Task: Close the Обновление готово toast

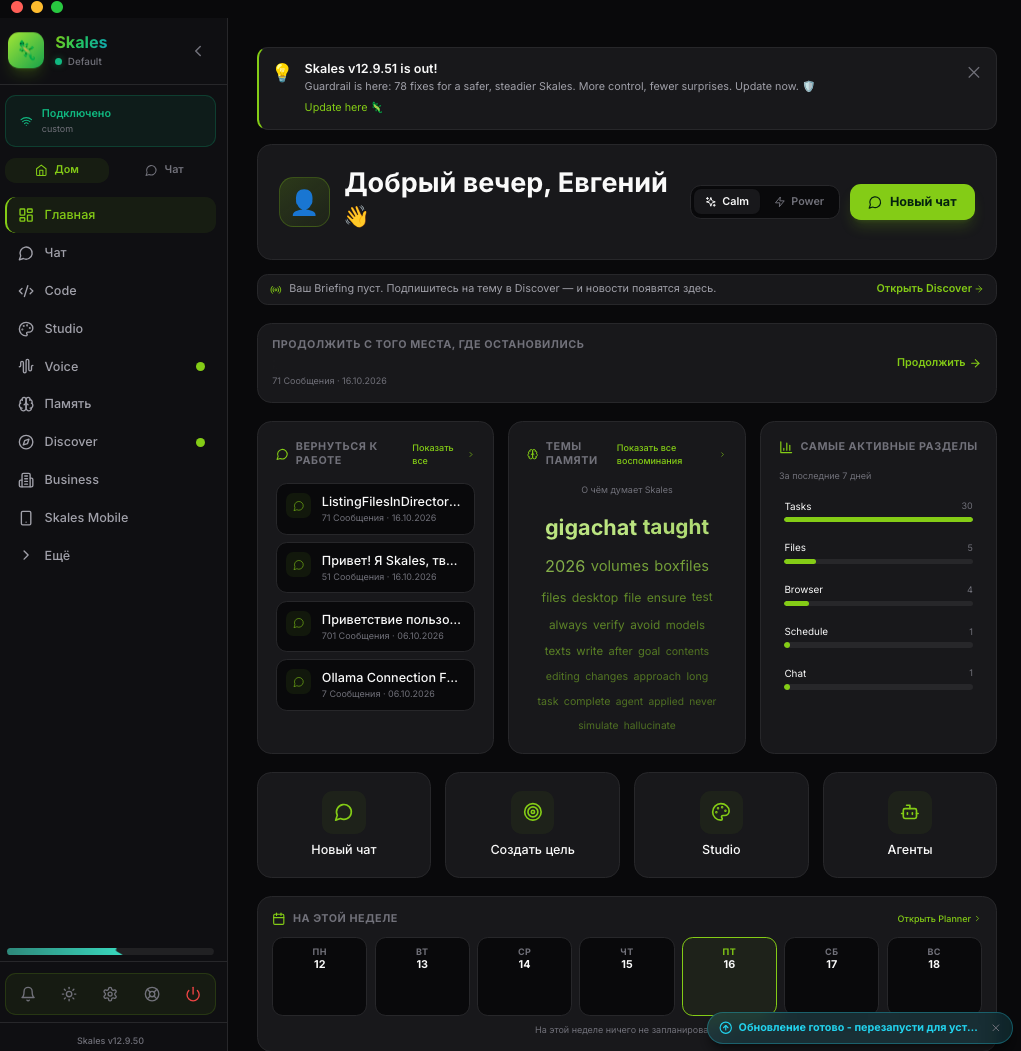Action: pyautogui.click(x=996, y=1028)
